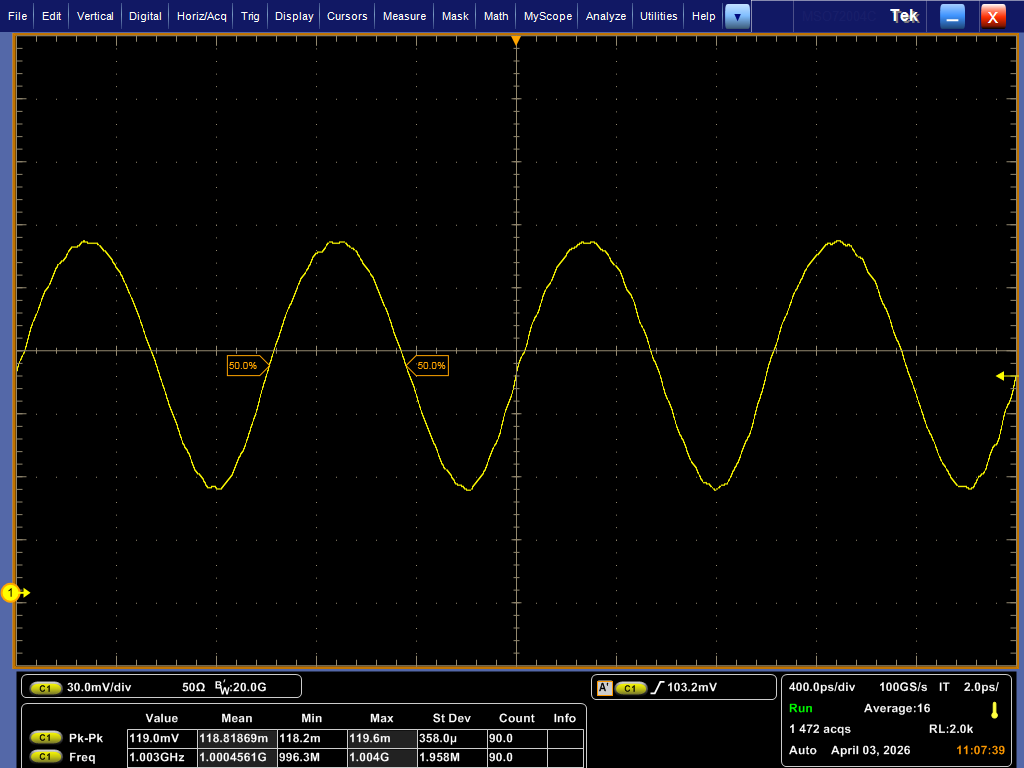This screenshot has width=1024, height=768.
Task: Click the yellow temperature indicator icon
Action: [x=995, y=711]
